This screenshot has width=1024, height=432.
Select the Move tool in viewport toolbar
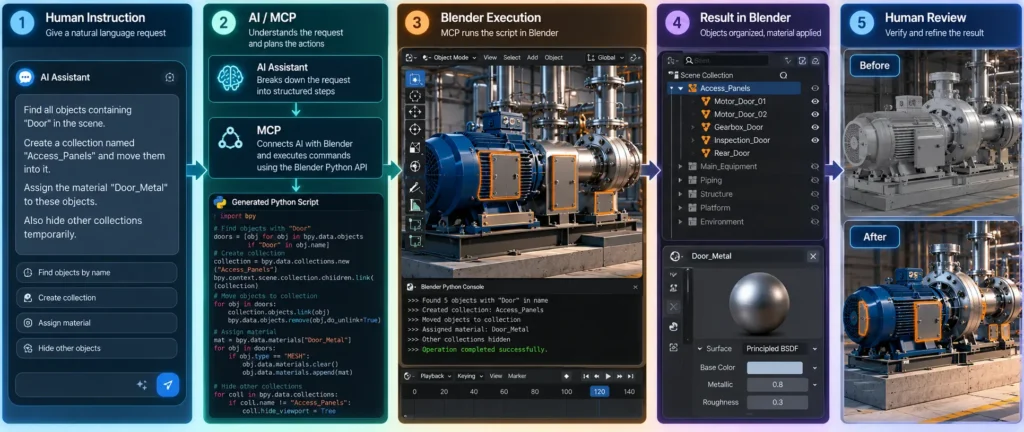tap(415, 112)
